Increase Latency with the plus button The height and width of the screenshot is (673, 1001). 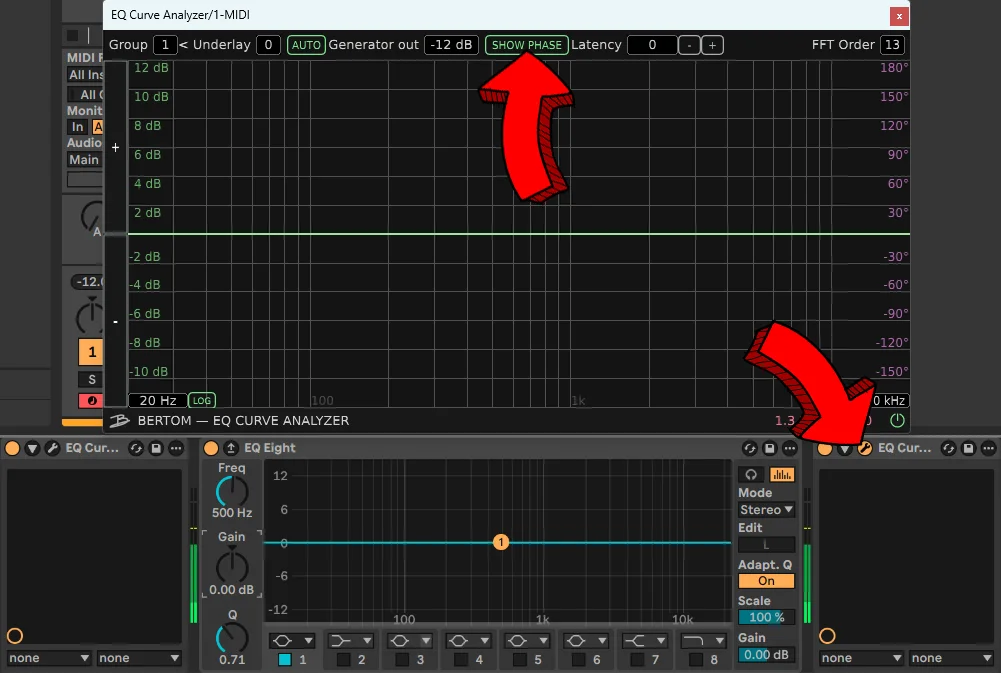[x=712, y=44]
